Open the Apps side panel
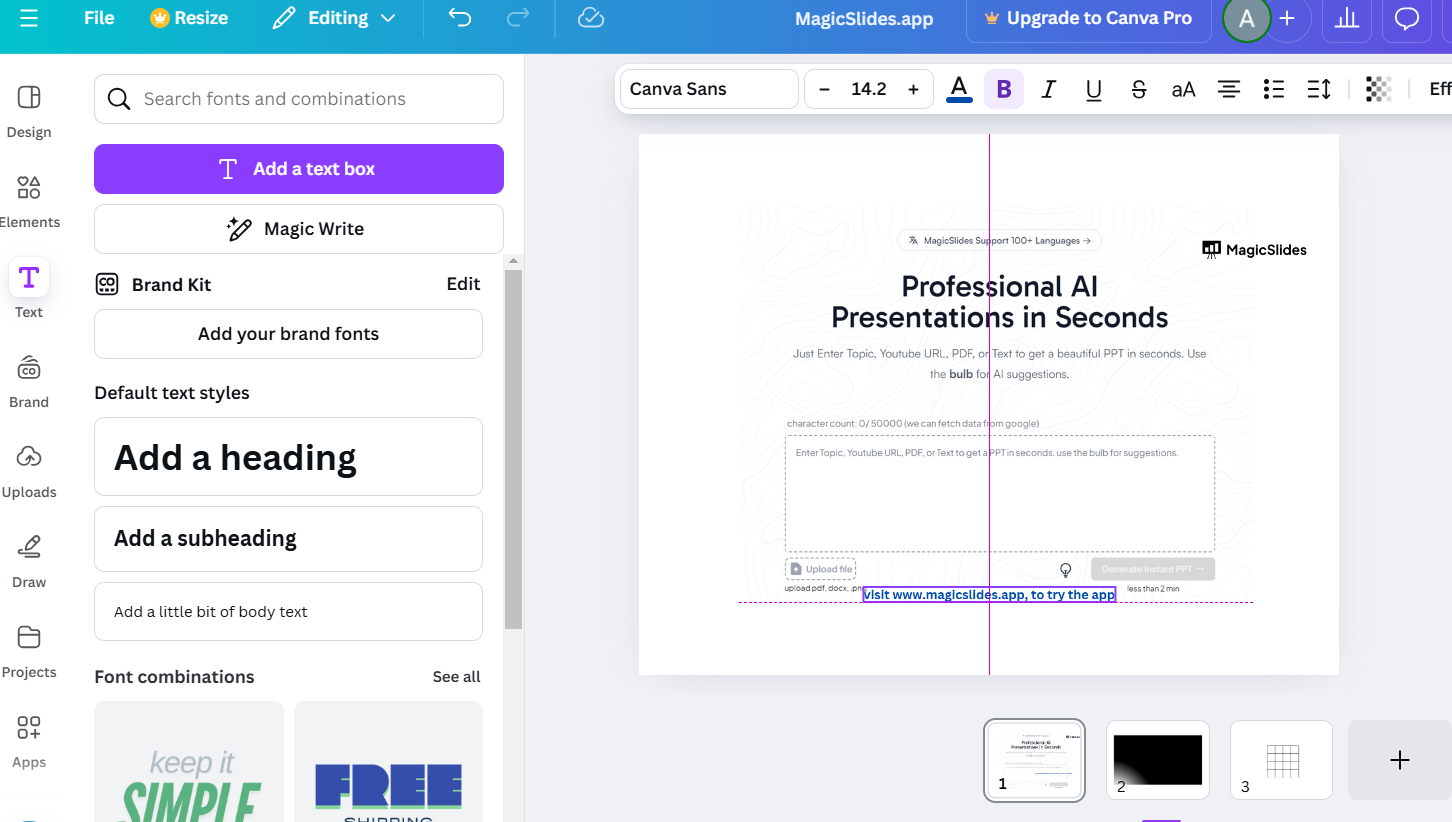 click(29, 741)
